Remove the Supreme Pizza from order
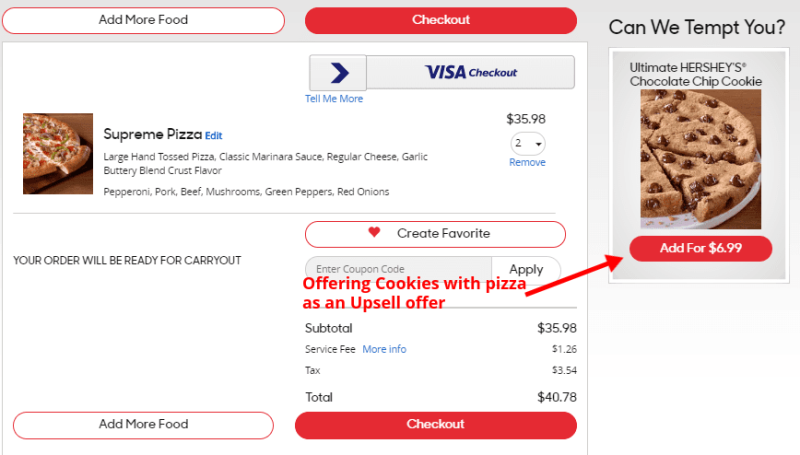Image resolution: width=800 pixels, height=455 pixels. [527, 162]
